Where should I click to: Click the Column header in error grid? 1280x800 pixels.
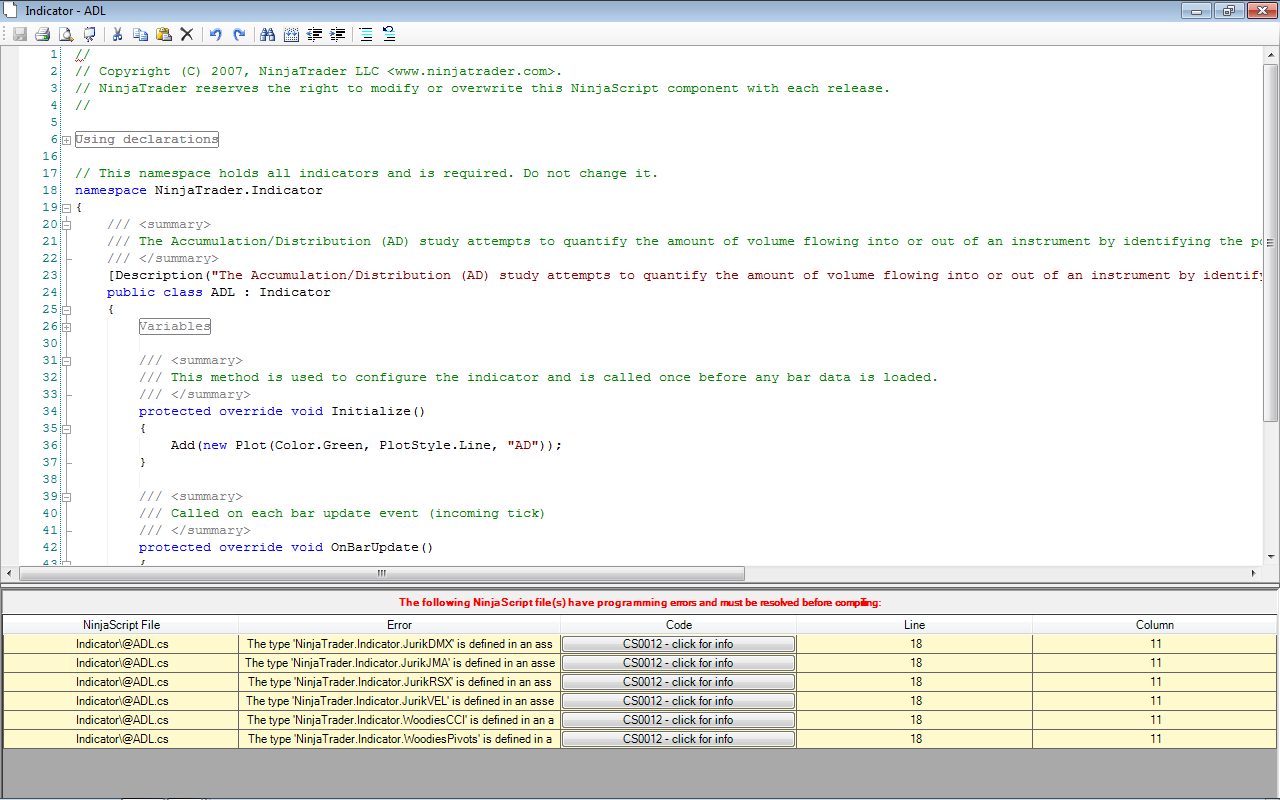pos(1155,625)
